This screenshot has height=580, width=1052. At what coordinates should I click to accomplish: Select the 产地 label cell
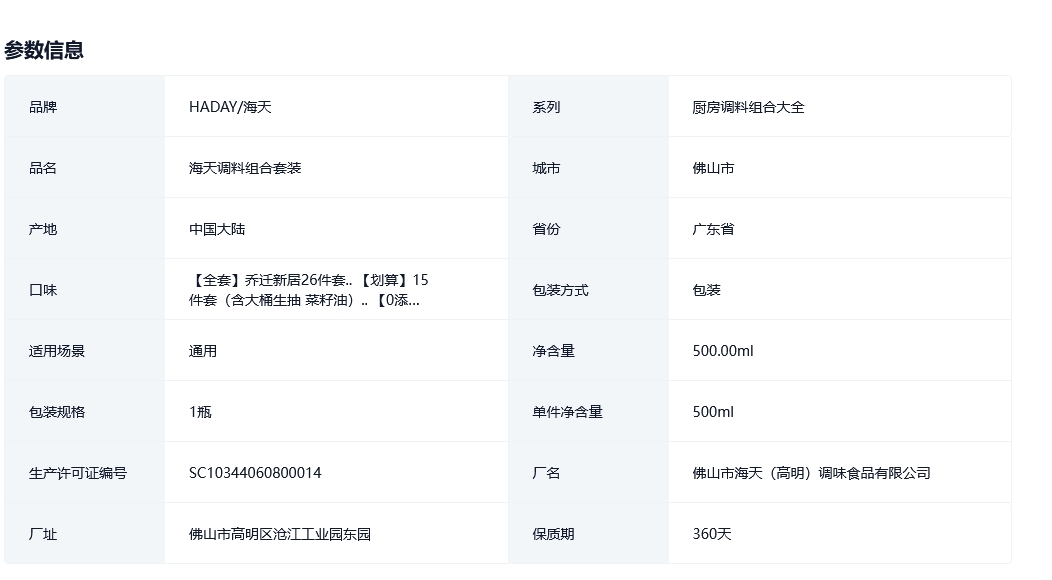(x=85, y=229)
